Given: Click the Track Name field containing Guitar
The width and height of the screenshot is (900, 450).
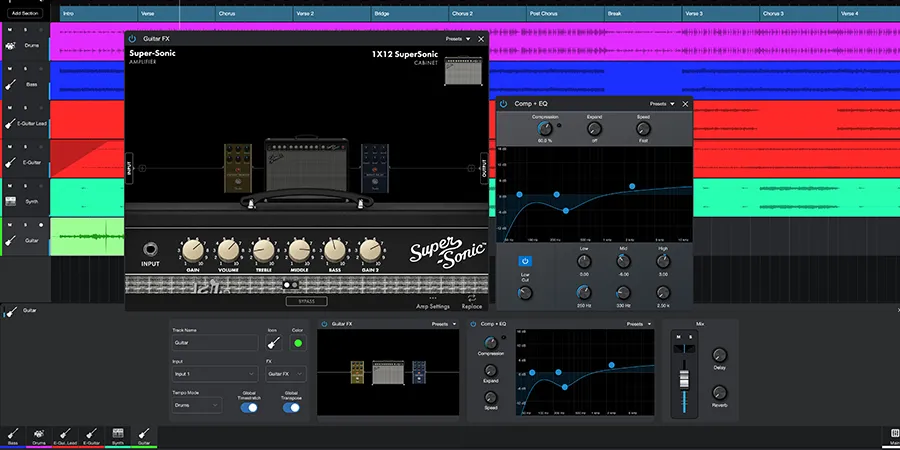Looking at the screenshot, I should tap(215, 343).
